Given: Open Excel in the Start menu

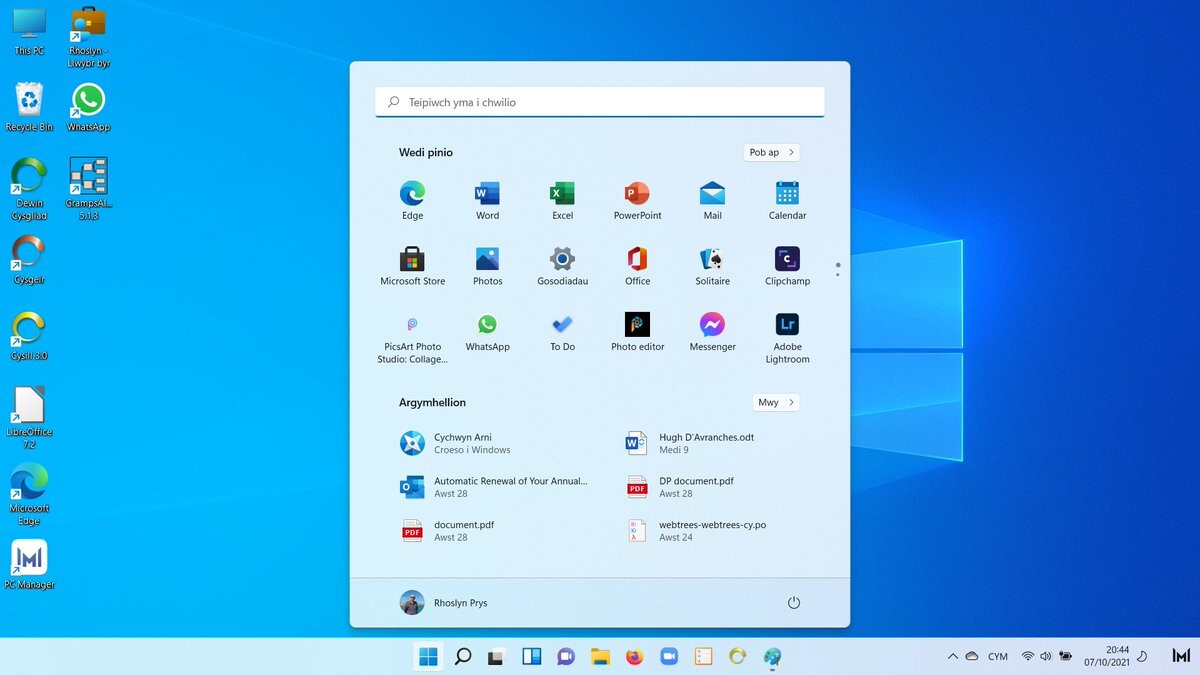Looking at the screenshot, I should pyautogui.click(x=562, y=200).
